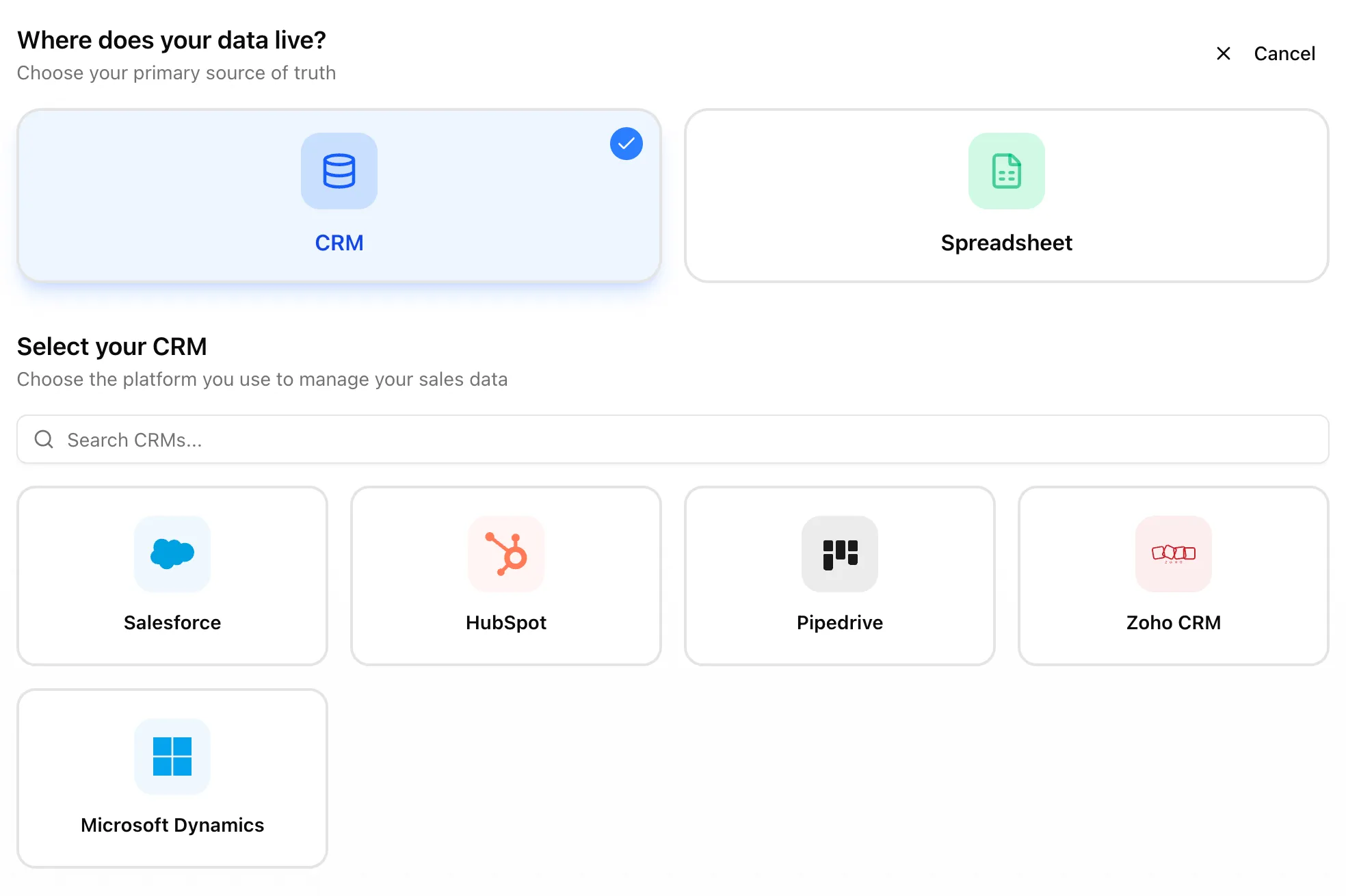Select the Pipedrive label
Screen dimensions: 1346x896
[x=840, y=622]
